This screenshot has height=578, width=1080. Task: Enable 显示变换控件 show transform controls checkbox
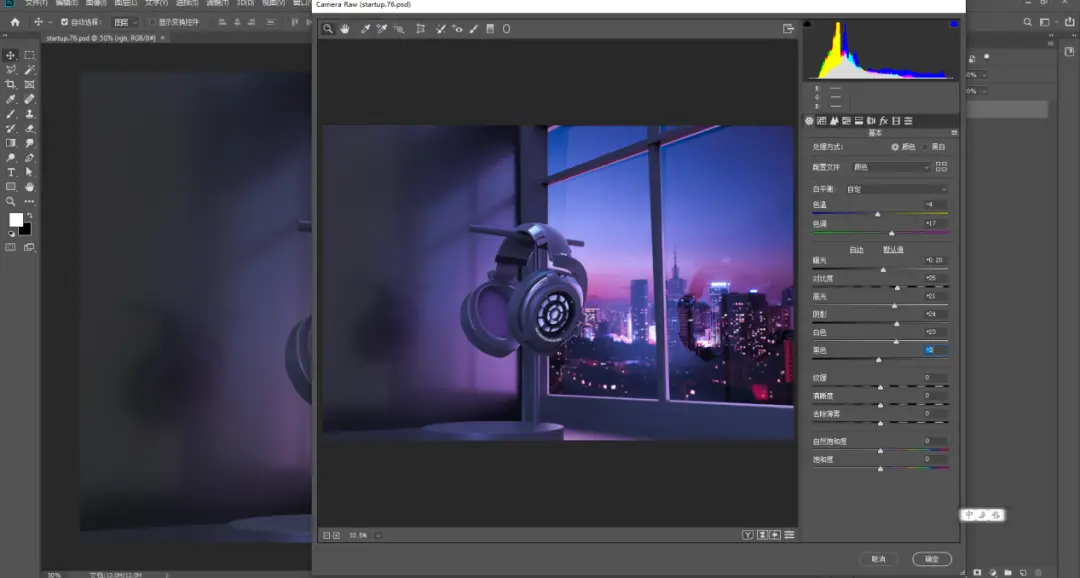(152, 22)
